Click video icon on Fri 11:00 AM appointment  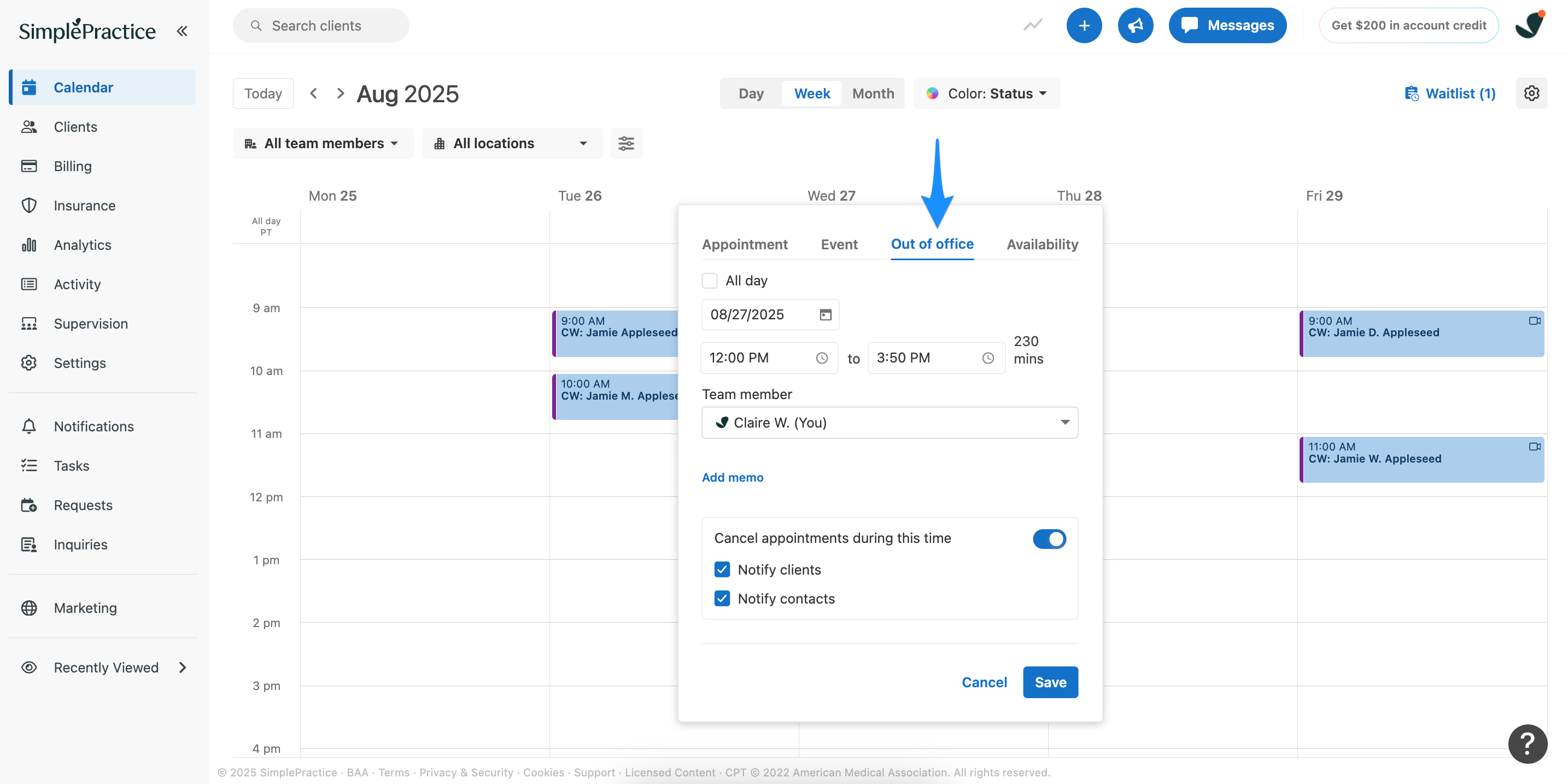tap(1534, 447)
